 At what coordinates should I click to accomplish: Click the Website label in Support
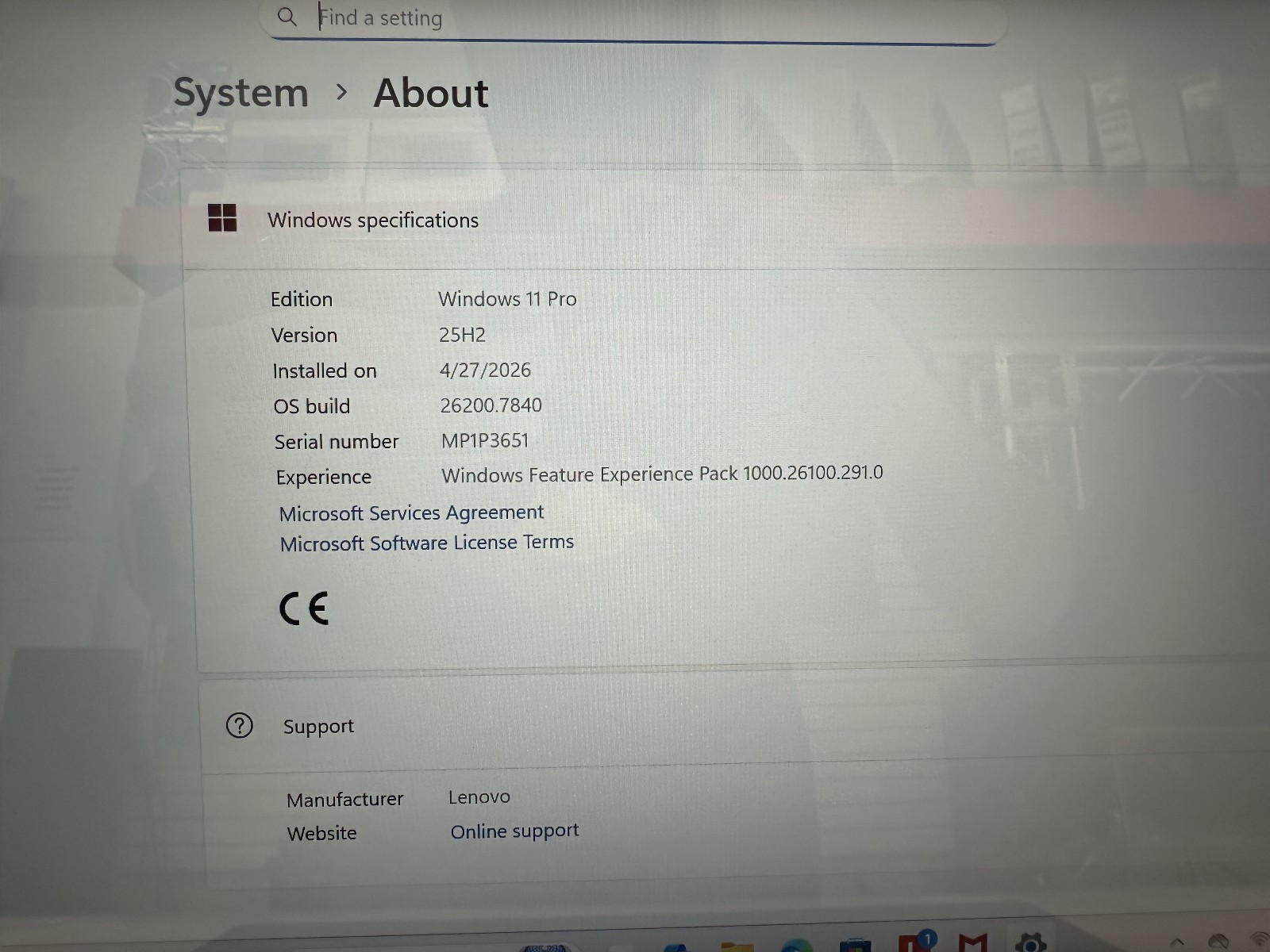(x=322, y=834)
